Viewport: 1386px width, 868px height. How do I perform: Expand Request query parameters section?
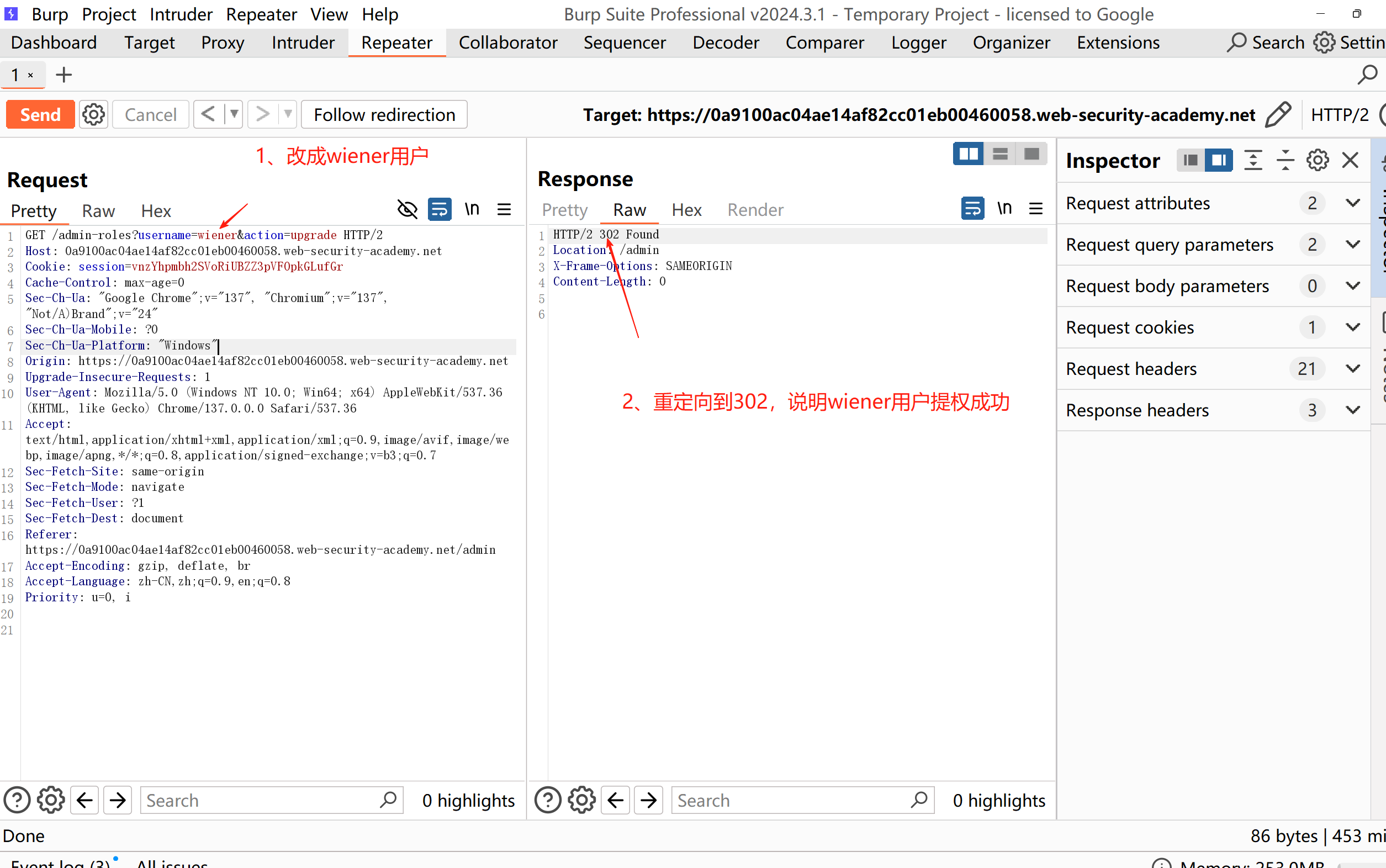[1353, 245]
